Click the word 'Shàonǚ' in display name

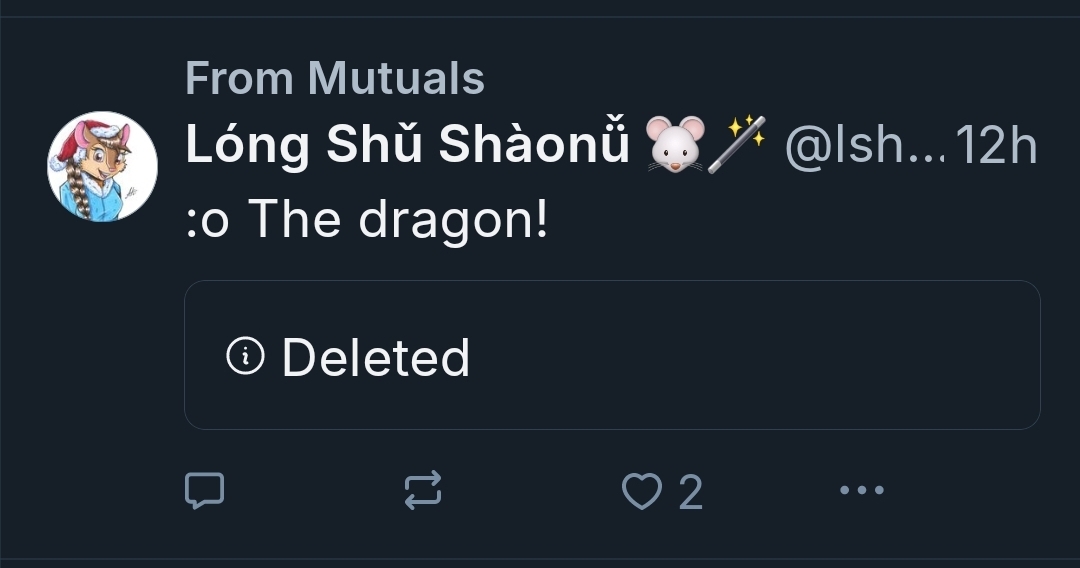coord(534,147)
